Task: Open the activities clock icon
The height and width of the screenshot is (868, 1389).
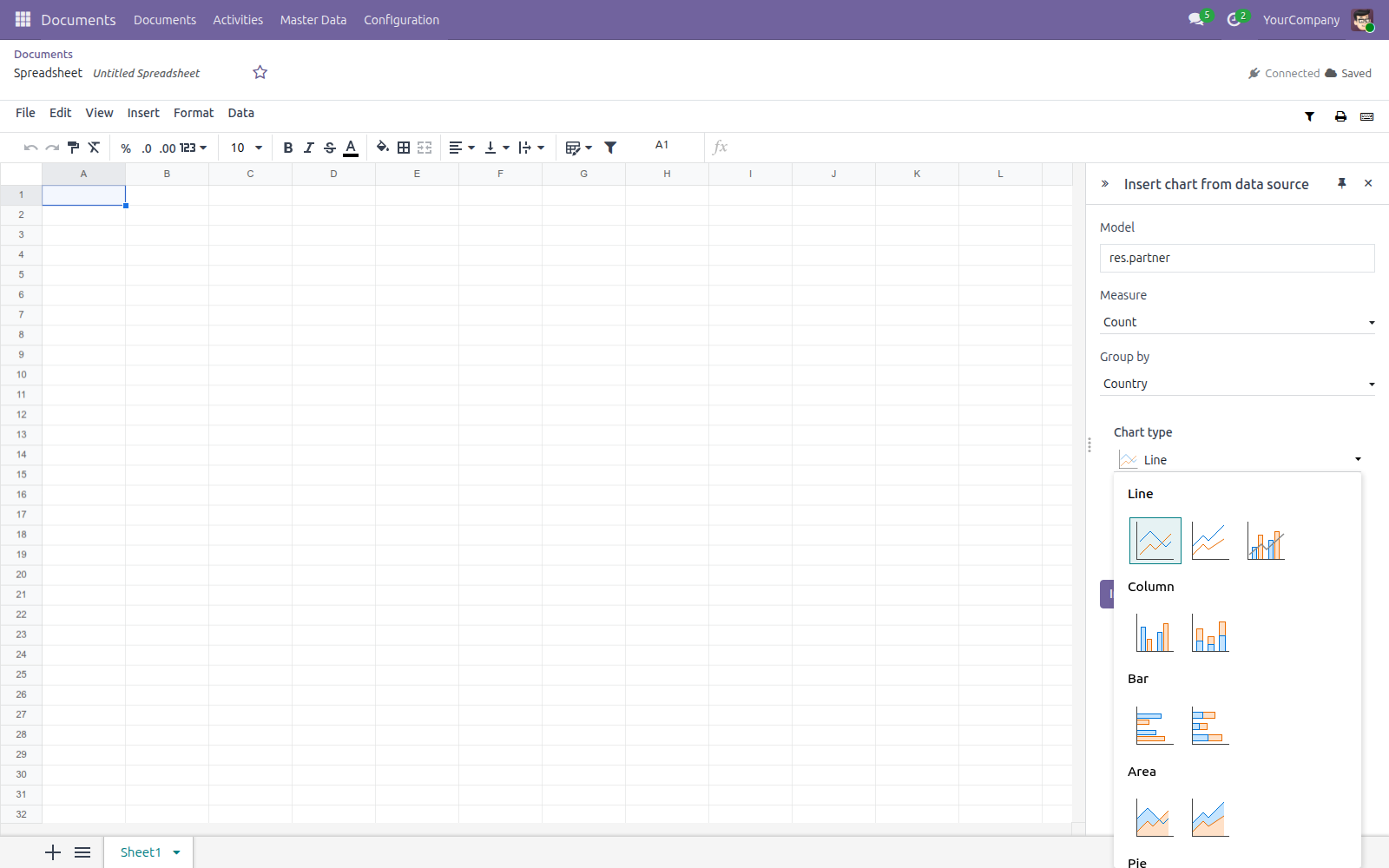Action: (1236, 19)
